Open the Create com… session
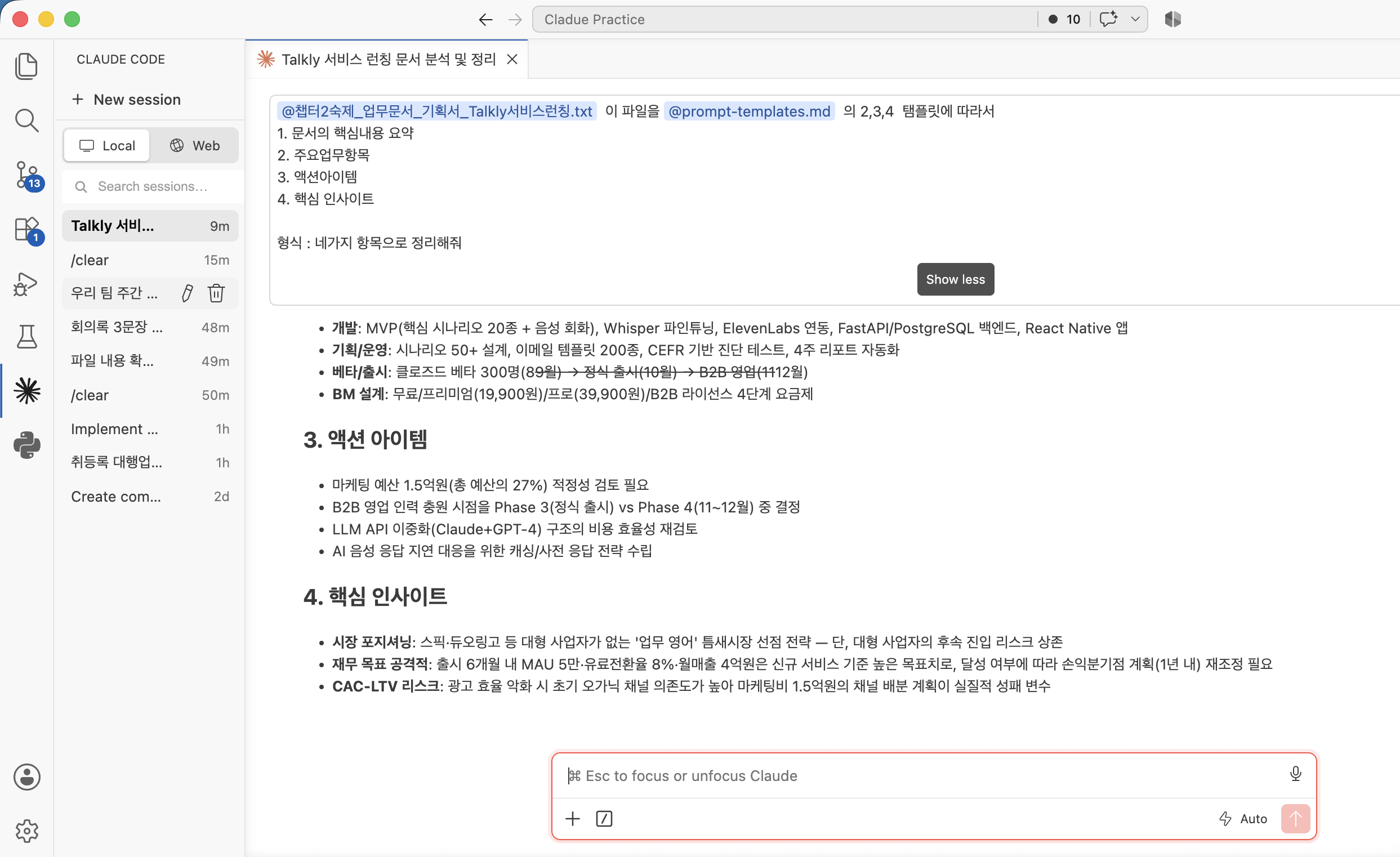Screen dimensions: 1400x857 click(x=150, y=496)
